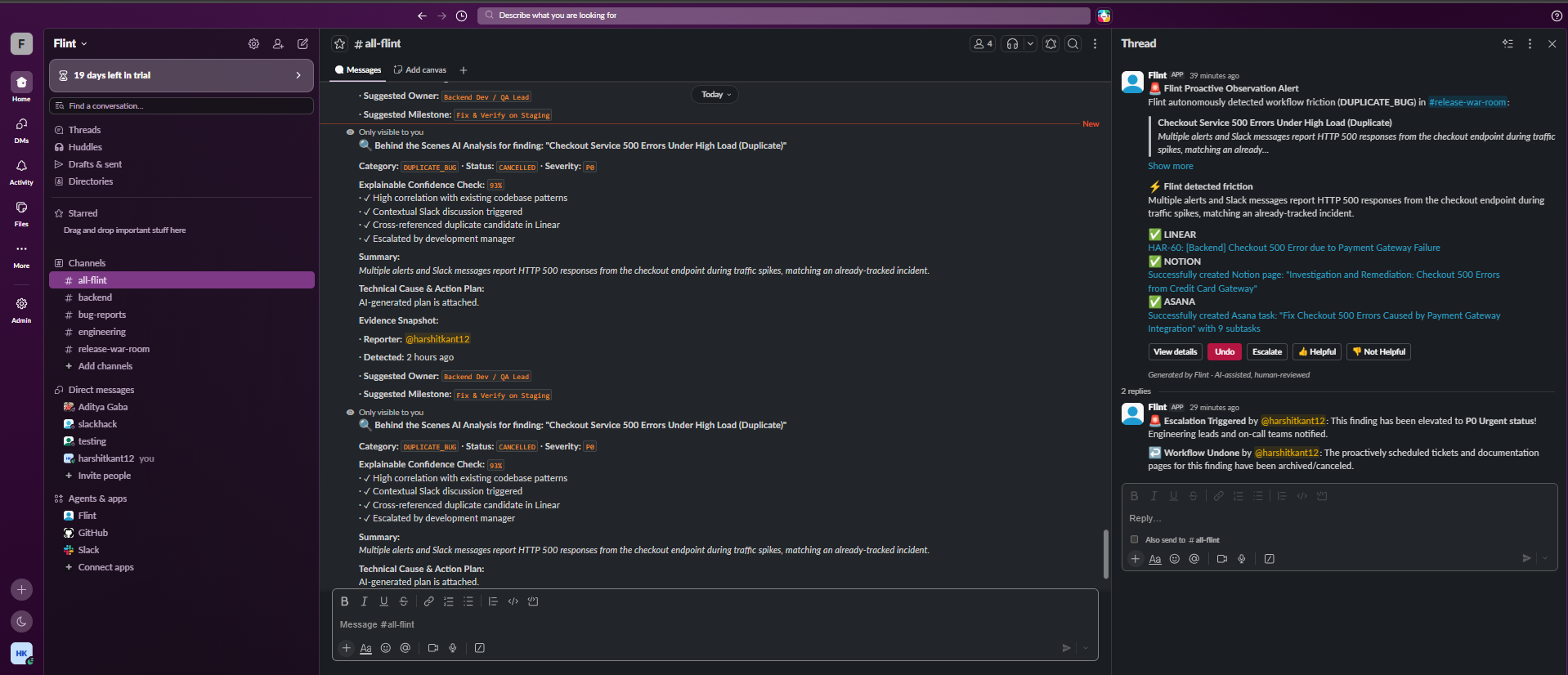Toggle formatting toolbar with Aa in #all-flint composer
Viewport: 1568px width, 675px height.
coord(366,648)
